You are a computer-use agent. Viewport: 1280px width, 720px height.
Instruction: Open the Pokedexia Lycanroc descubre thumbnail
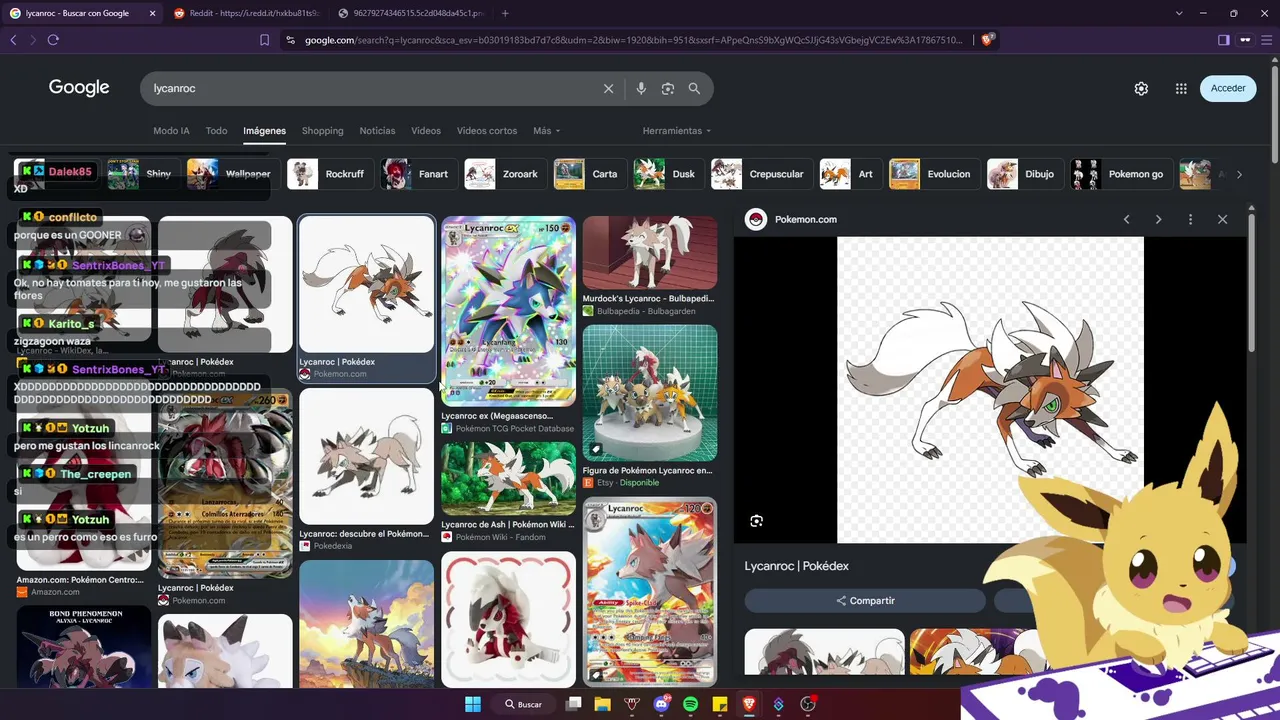pyautogui.click(x=367, y=456)
